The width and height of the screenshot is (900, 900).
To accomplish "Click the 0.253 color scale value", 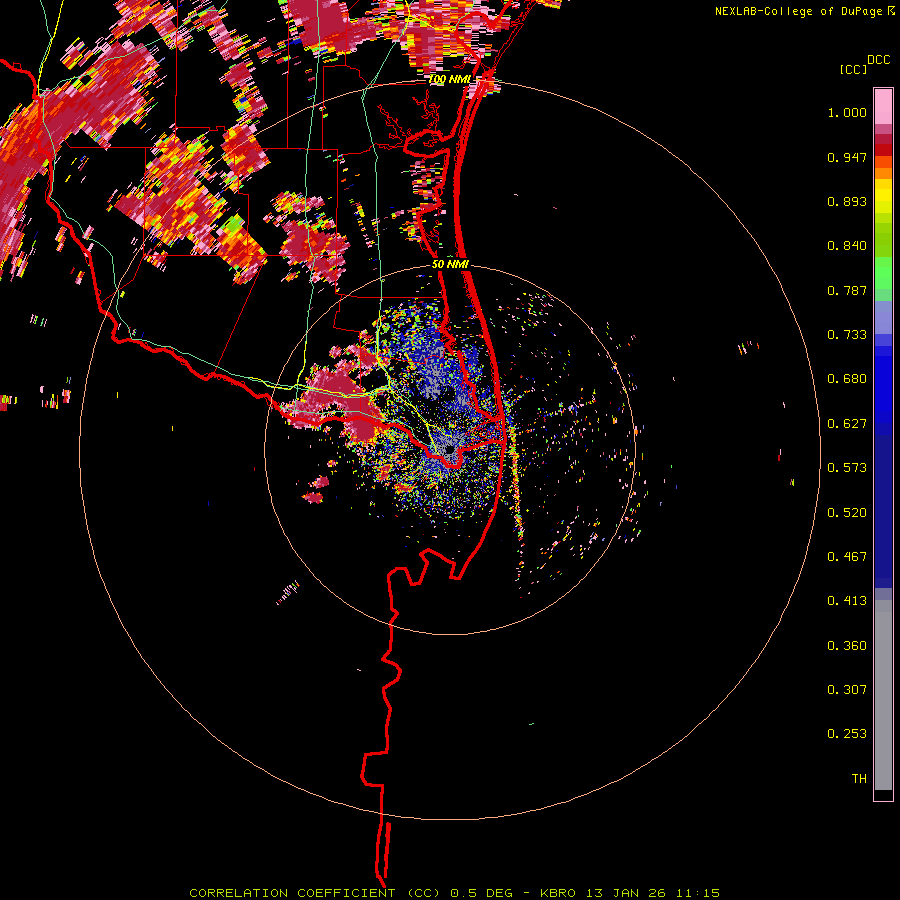I will tap(847, 734).
